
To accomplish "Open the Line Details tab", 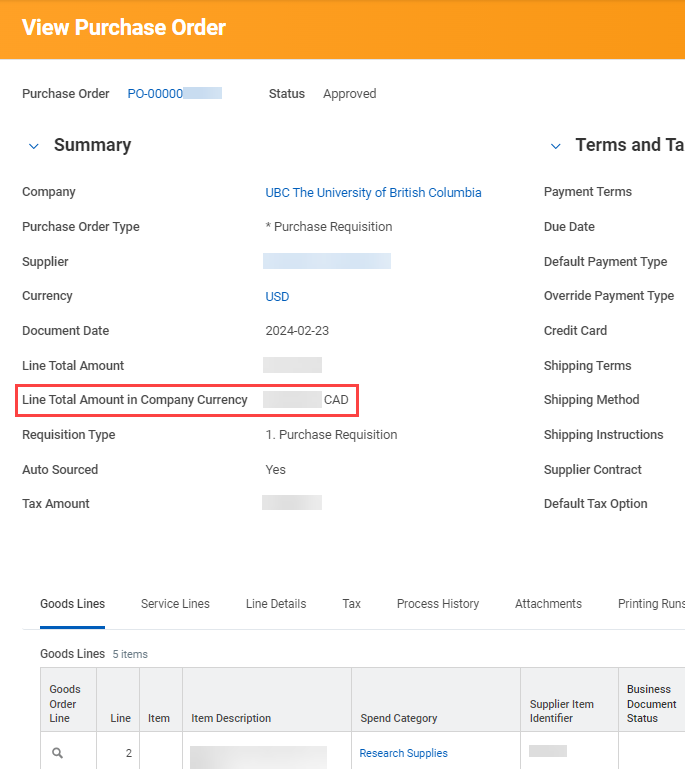I will point(276,604).
